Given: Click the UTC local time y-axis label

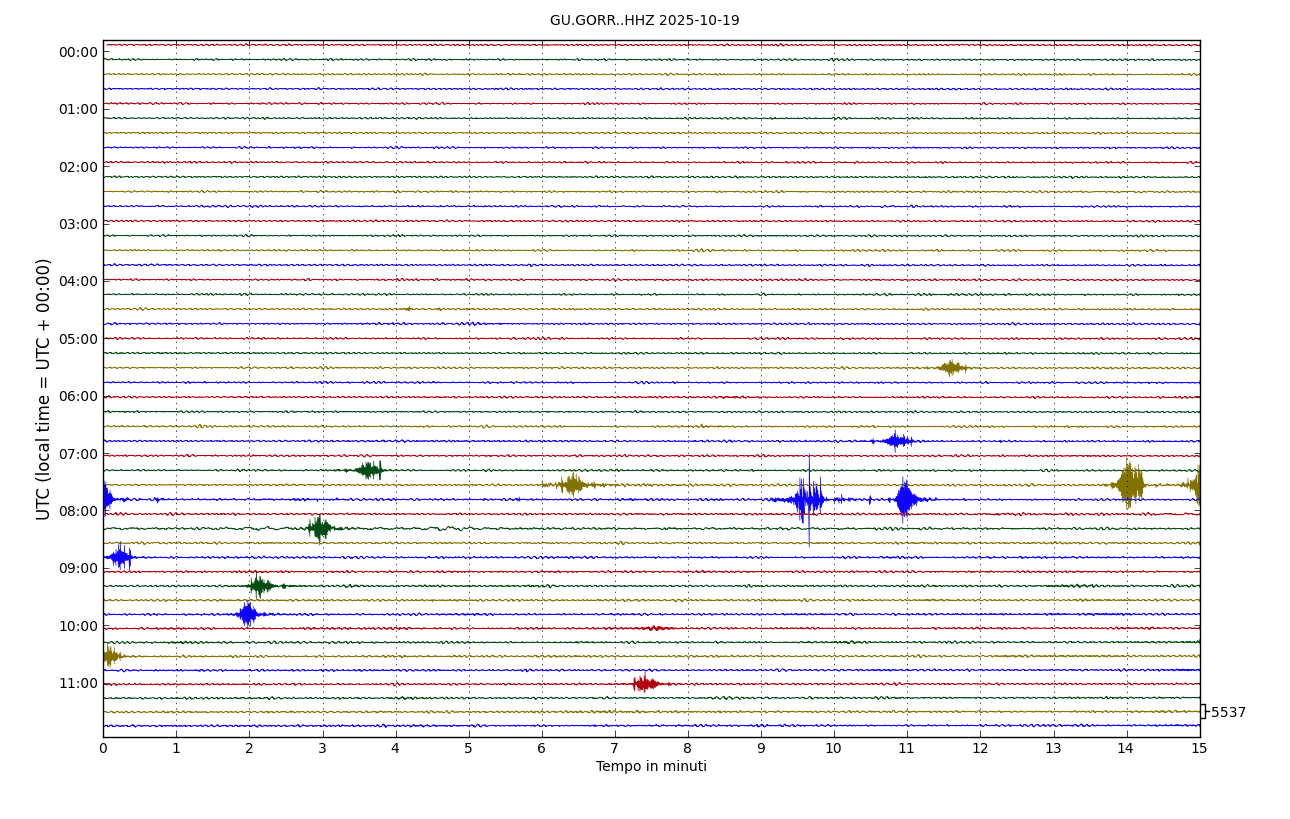Looking at the screenshot, I should (44, 389).
